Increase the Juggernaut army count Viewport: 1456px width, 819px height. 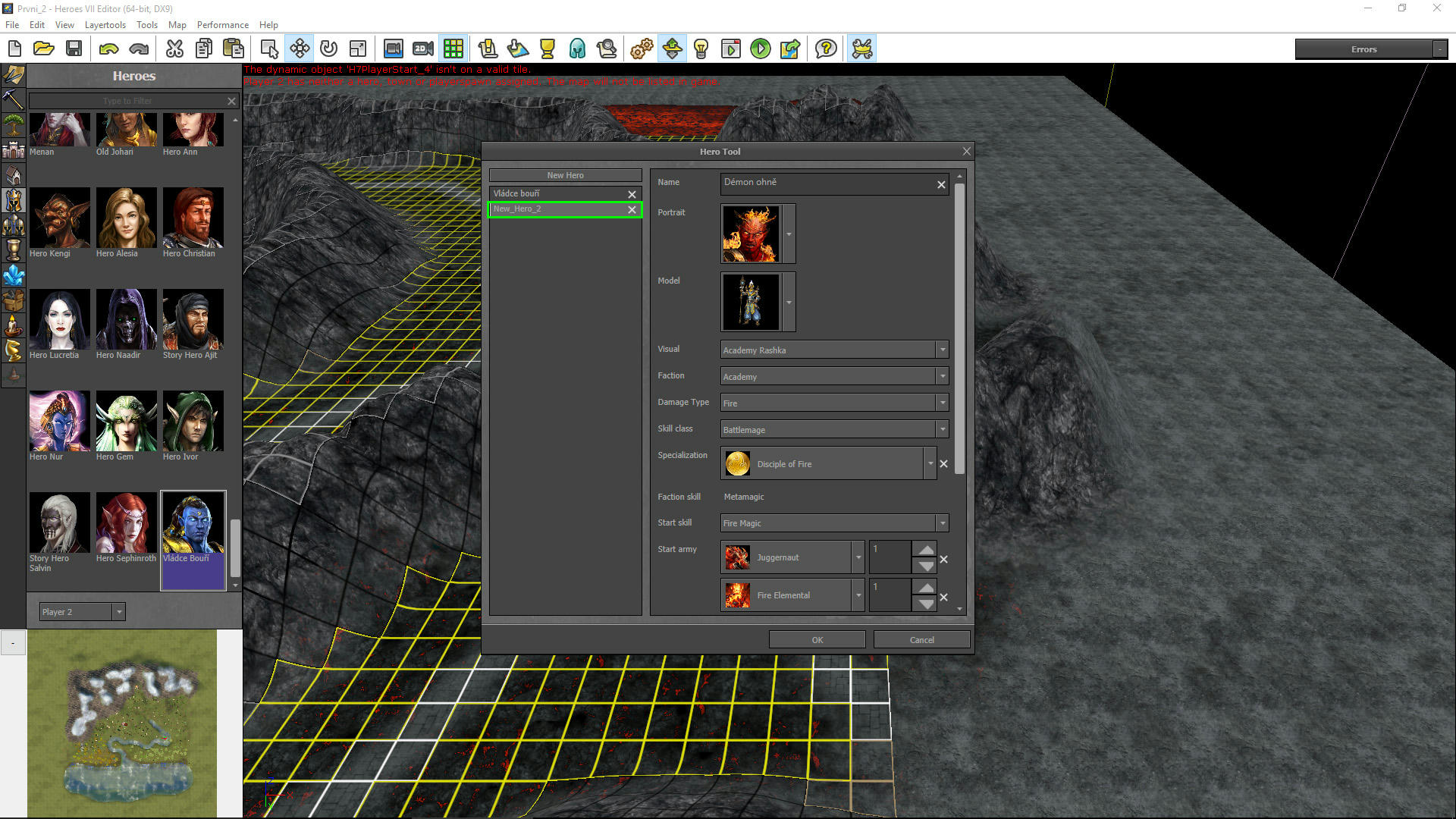coord(926,550)
